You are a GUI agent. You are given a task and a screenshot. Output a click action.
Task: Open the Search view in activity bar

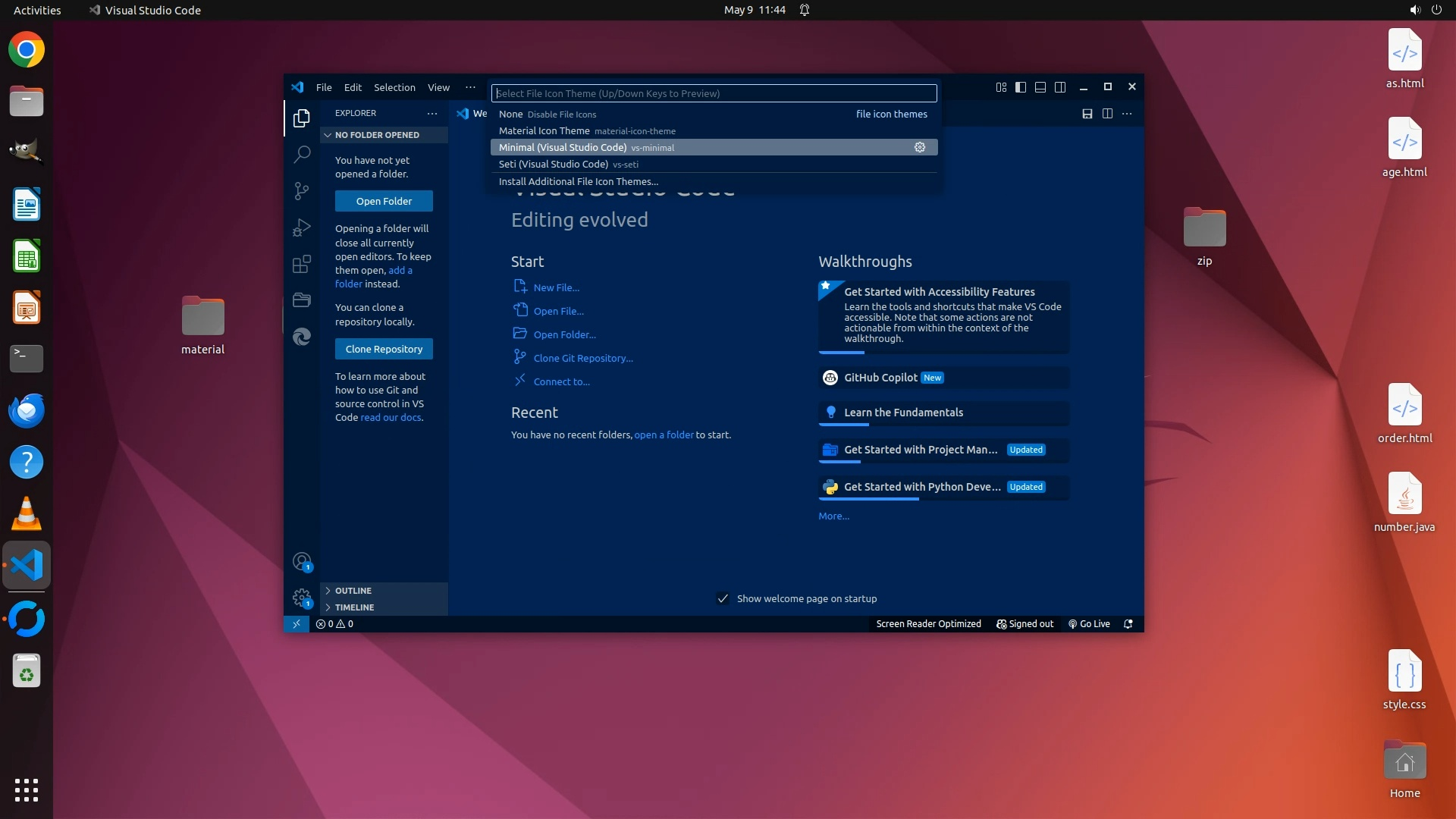click(x=302, y=155)
